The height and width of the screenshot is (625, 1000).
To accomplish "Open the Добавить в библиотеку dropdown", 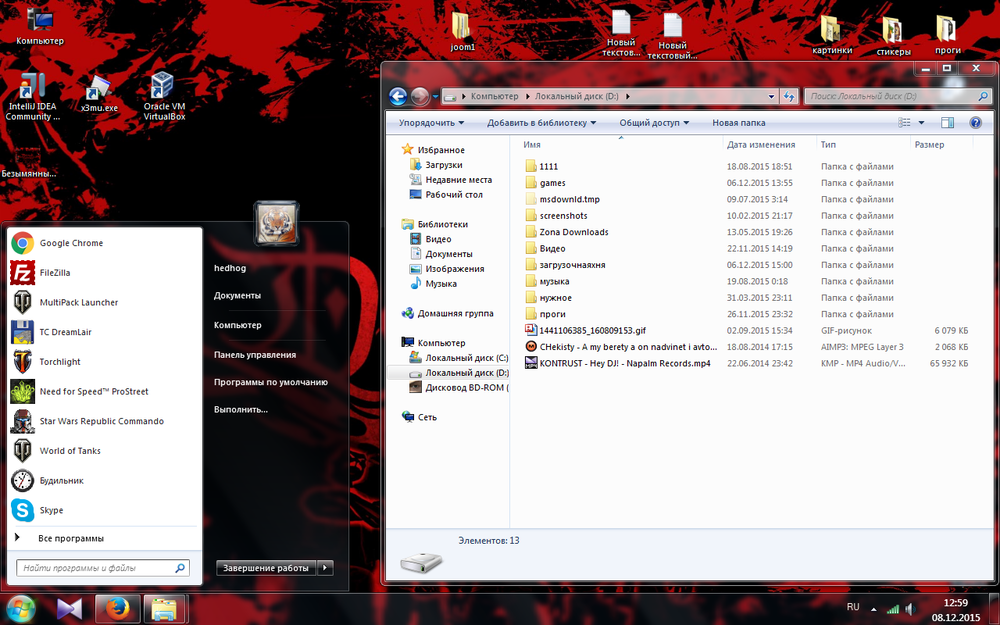I will (x=541, y=123).
